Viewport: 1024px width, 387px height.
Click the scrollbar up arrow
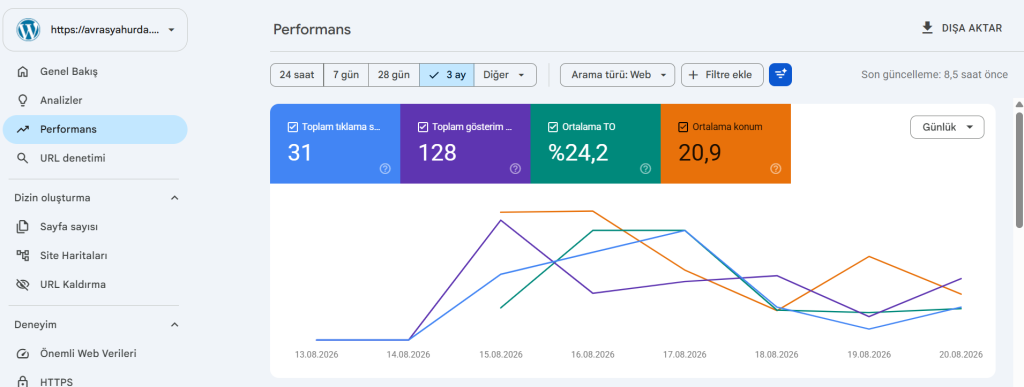[x=1019, y=104]
